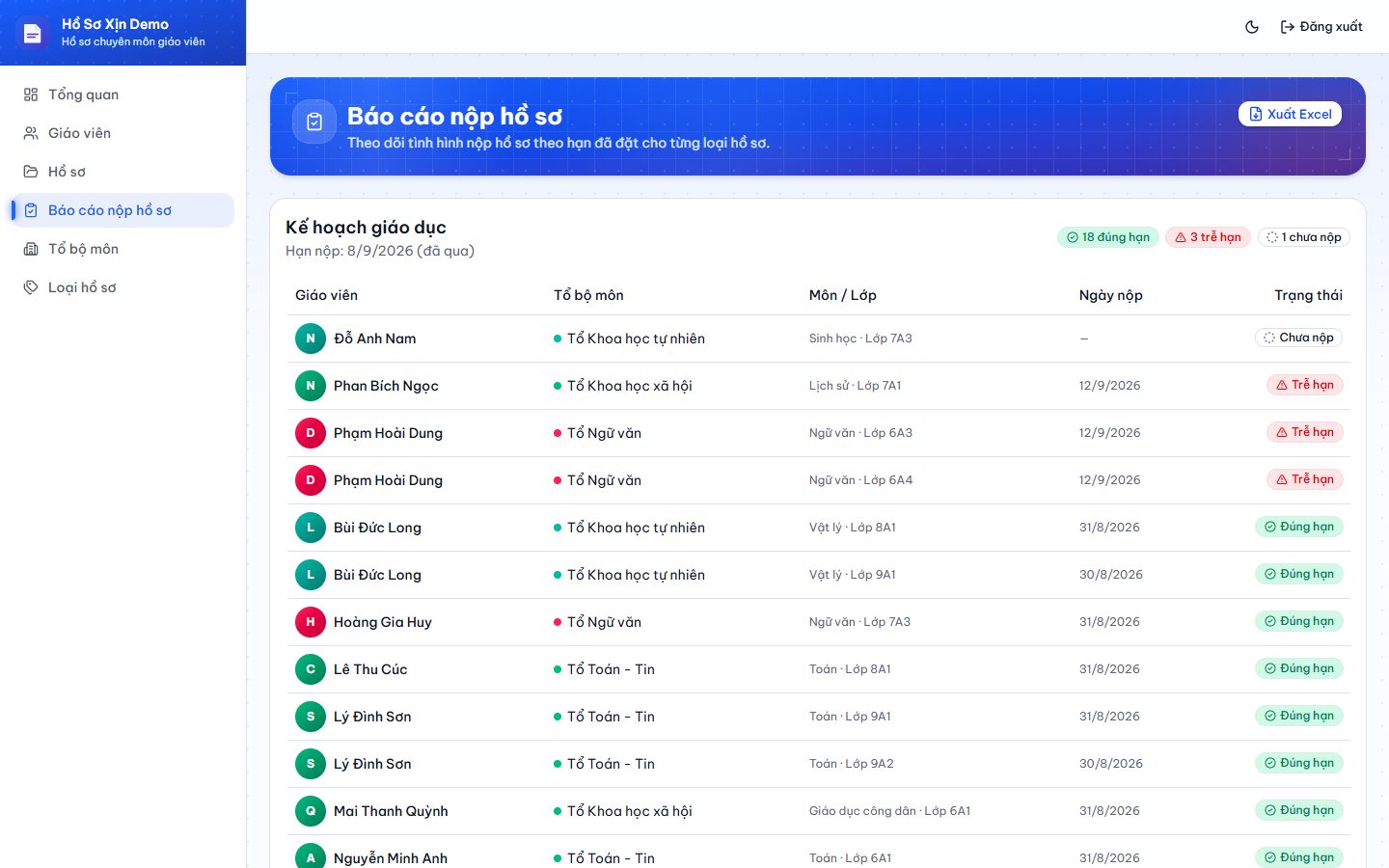Click the 1 chưa nộp badge
This screenshot has width=1389, height=868.
[1303, 237]
